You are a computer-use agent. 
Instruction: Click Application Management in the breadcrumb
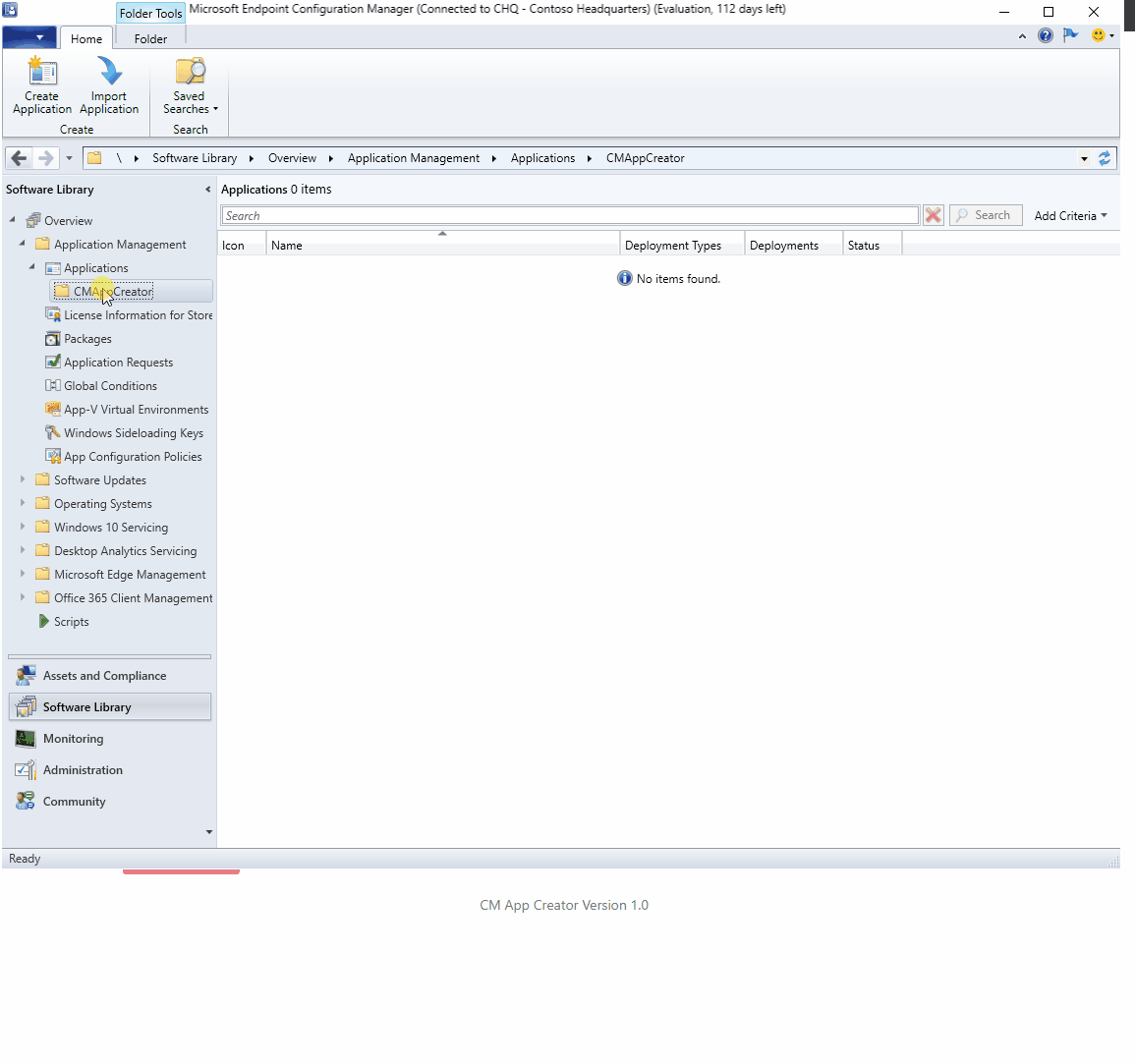pyautogui.click(x=414, y=158)
